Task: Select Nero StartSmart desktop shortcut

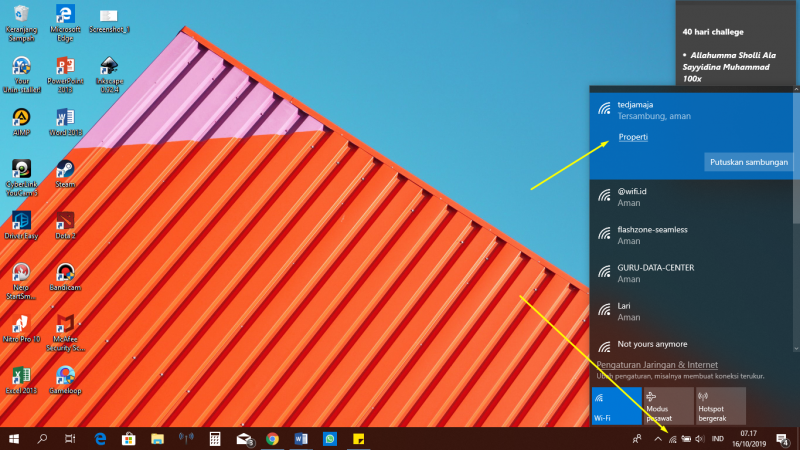Action: 21,281
